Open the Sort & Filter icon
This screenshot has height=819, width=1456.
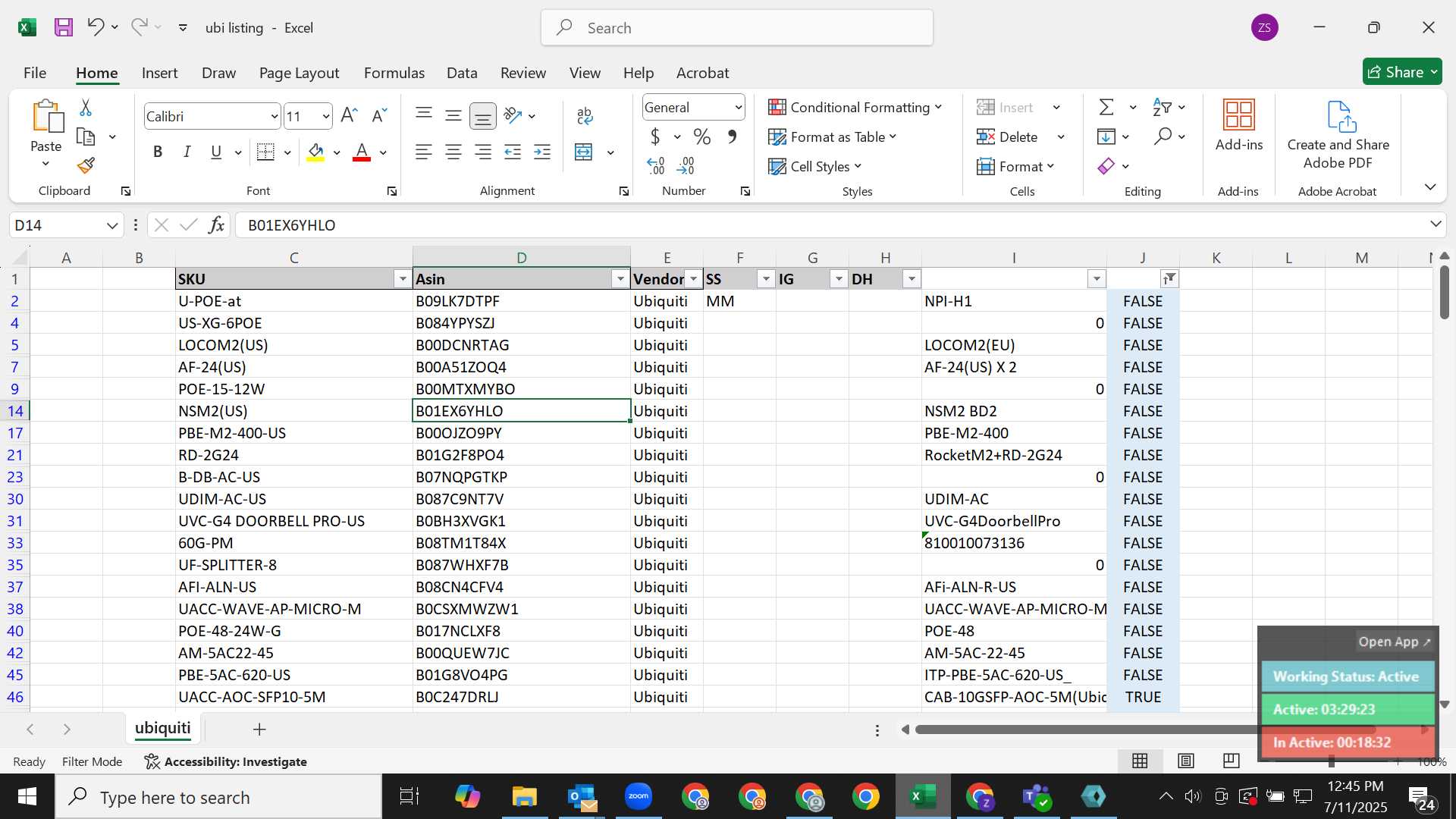1162,108
